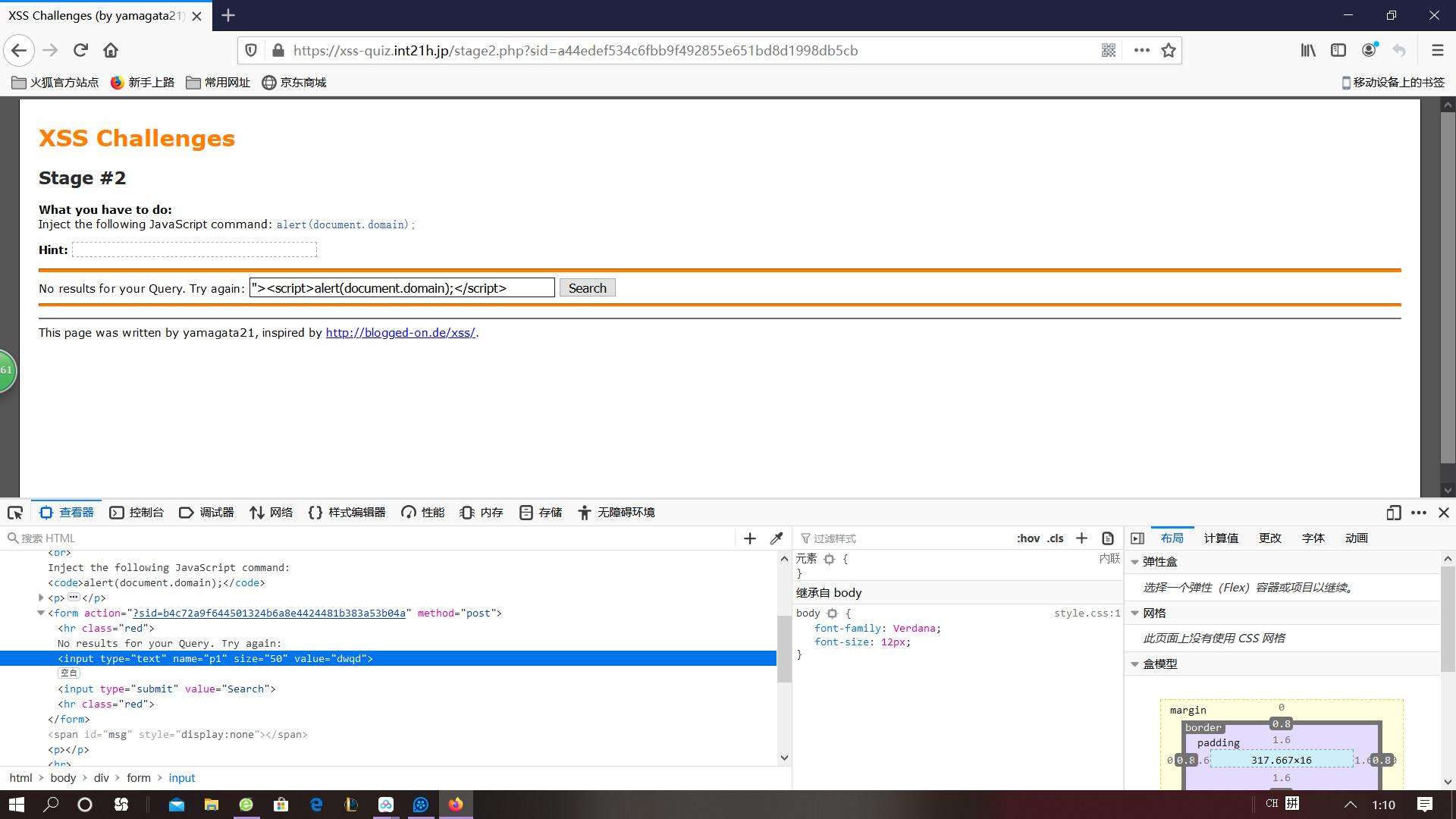The image size is (1456, 819).
Task: Collapse the 弹性盒 Flexbox section
Action: coord(1135,562)
